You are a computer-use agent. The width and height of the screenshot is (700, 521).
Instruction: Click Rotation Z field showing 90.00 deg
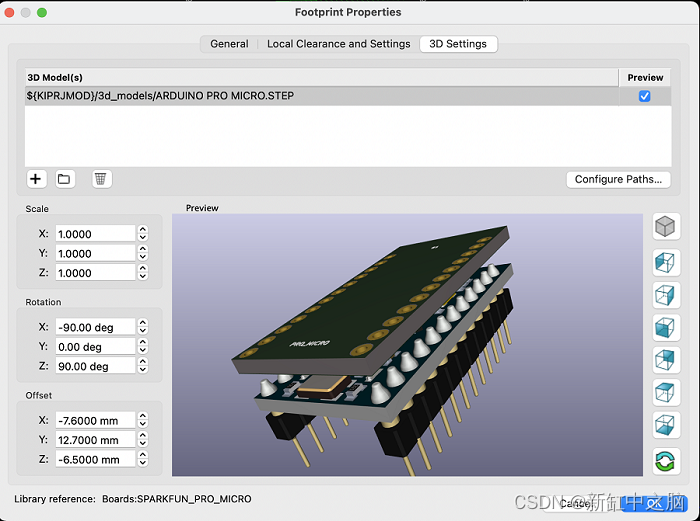click(95, 366)
